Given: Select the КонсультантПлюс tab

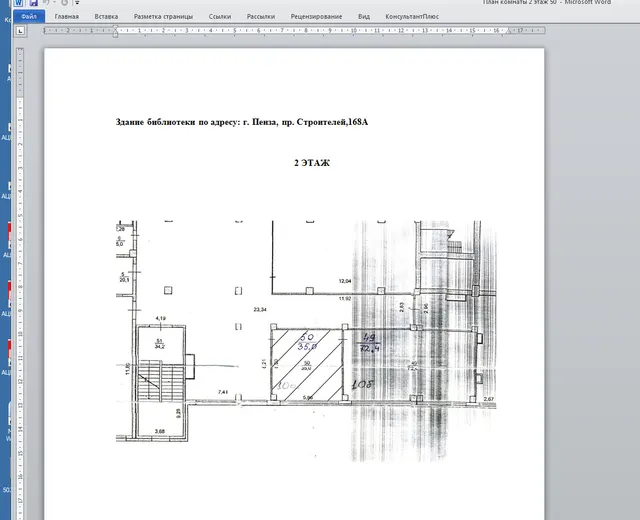Looking at the screenshot, I should 412,17.
